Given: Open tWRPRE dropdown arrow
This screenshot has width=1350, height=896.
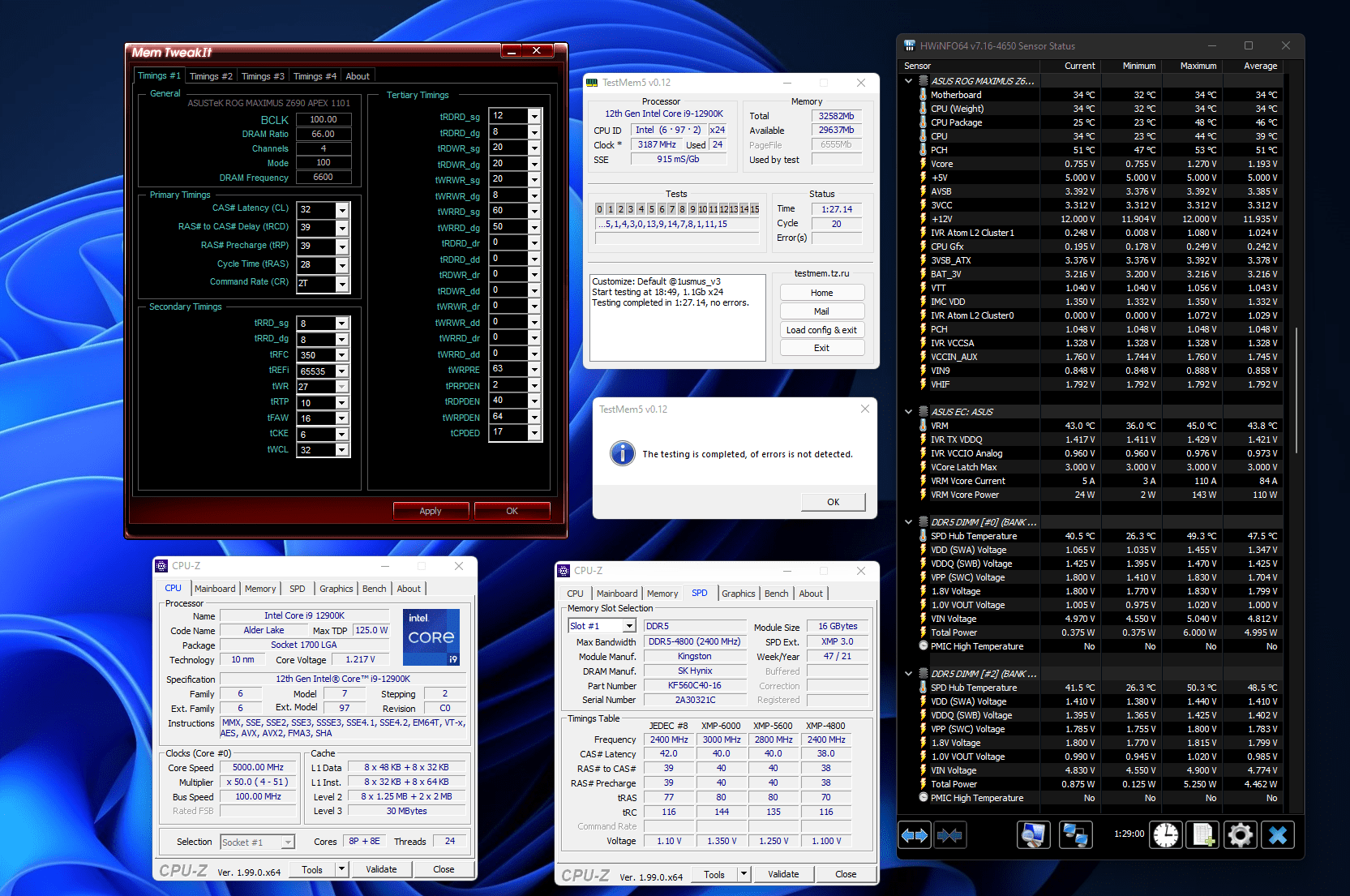Looking at the screenshot, I should [x=534, y=370].
